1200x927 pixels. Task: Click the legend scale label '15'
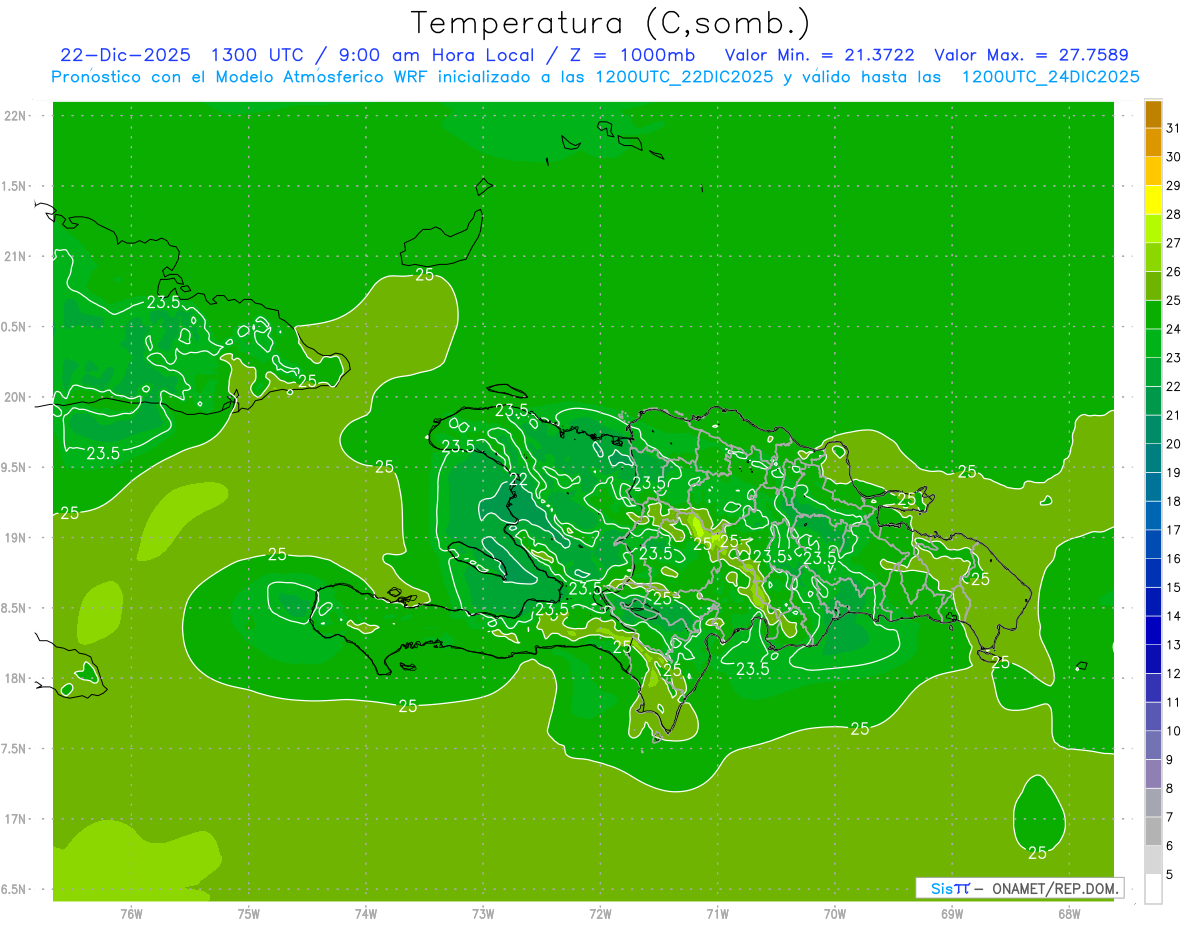1174,588
